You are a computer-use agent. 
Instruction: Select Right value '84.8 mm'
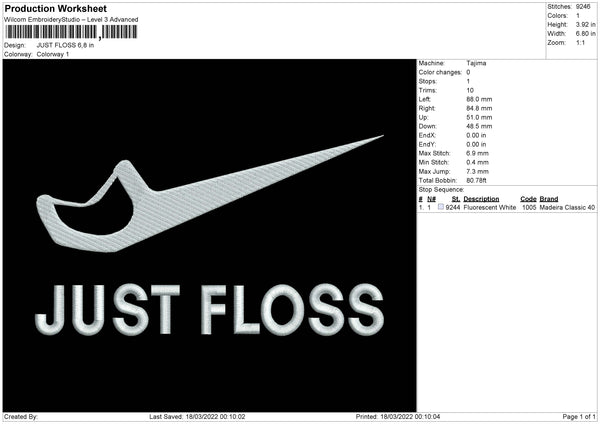(479, 108)
